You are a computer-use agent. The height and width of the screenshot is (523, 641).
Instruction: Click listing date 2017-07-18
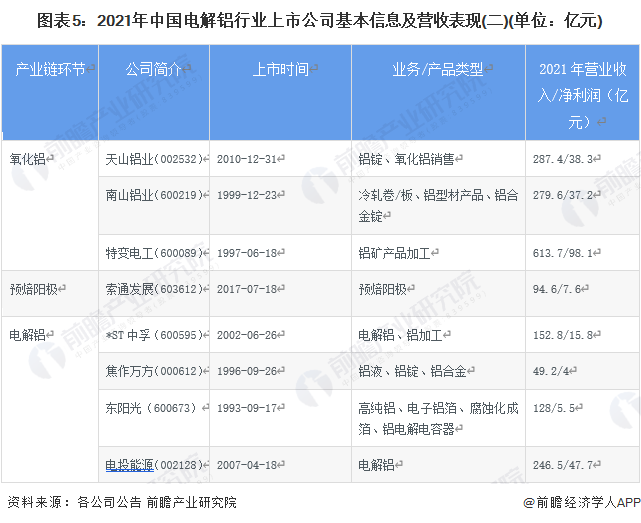click(x=247, y=289)
